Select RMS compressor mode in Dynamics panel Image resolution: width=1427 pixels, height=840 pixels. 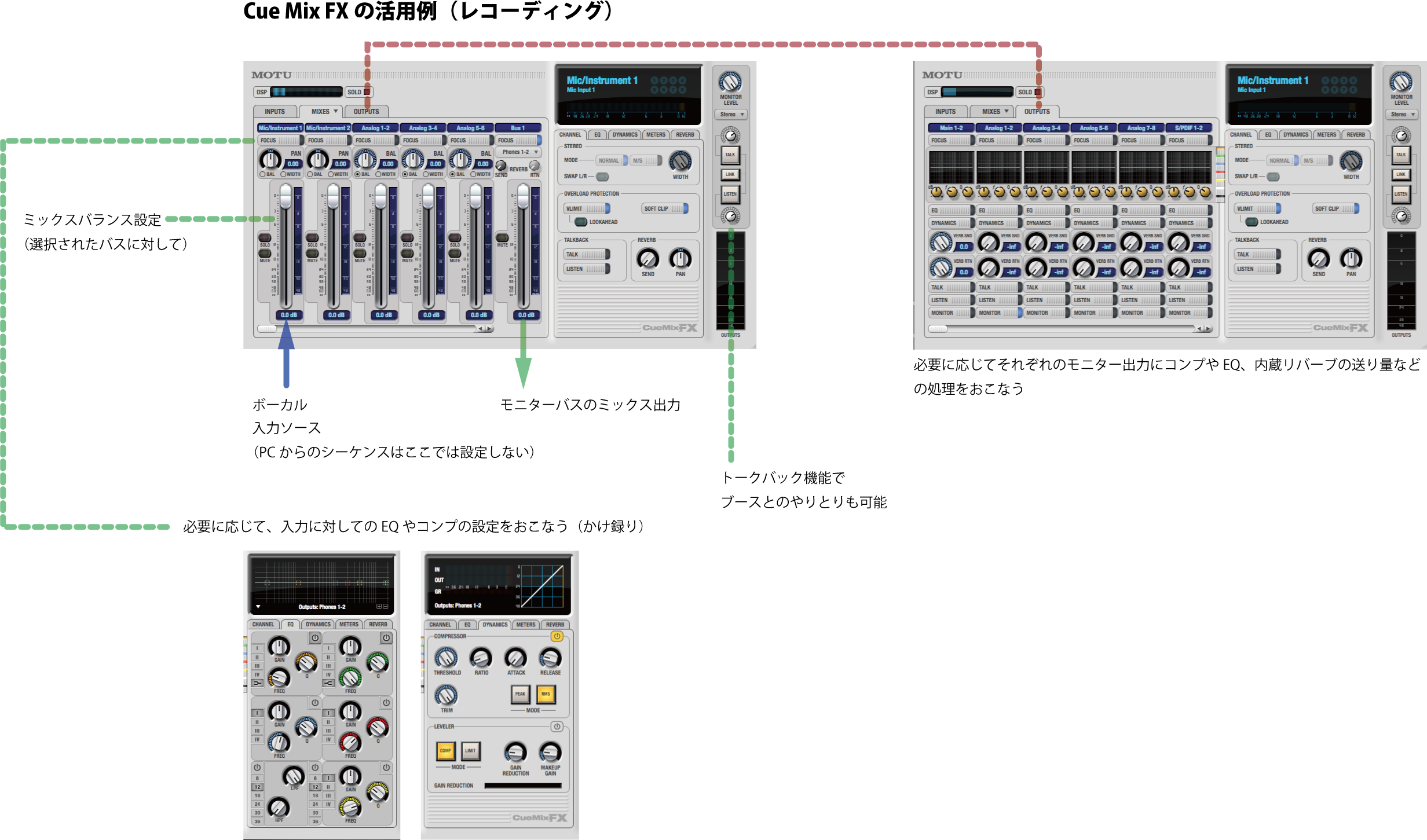pyautogui.click(x=546, y=694)
